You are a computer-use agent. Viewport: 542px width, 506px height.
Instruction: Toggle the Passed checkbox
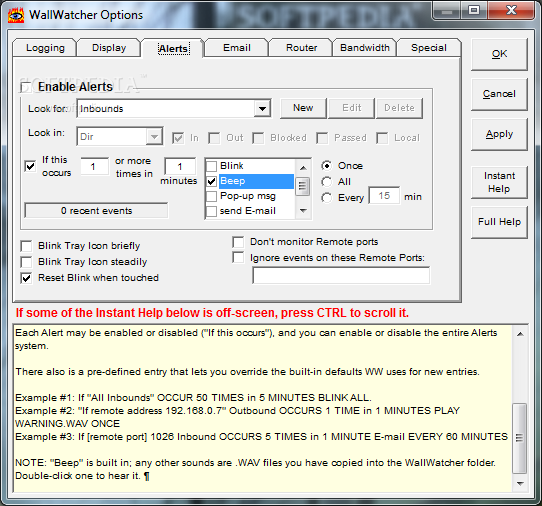tap(322, 138)
